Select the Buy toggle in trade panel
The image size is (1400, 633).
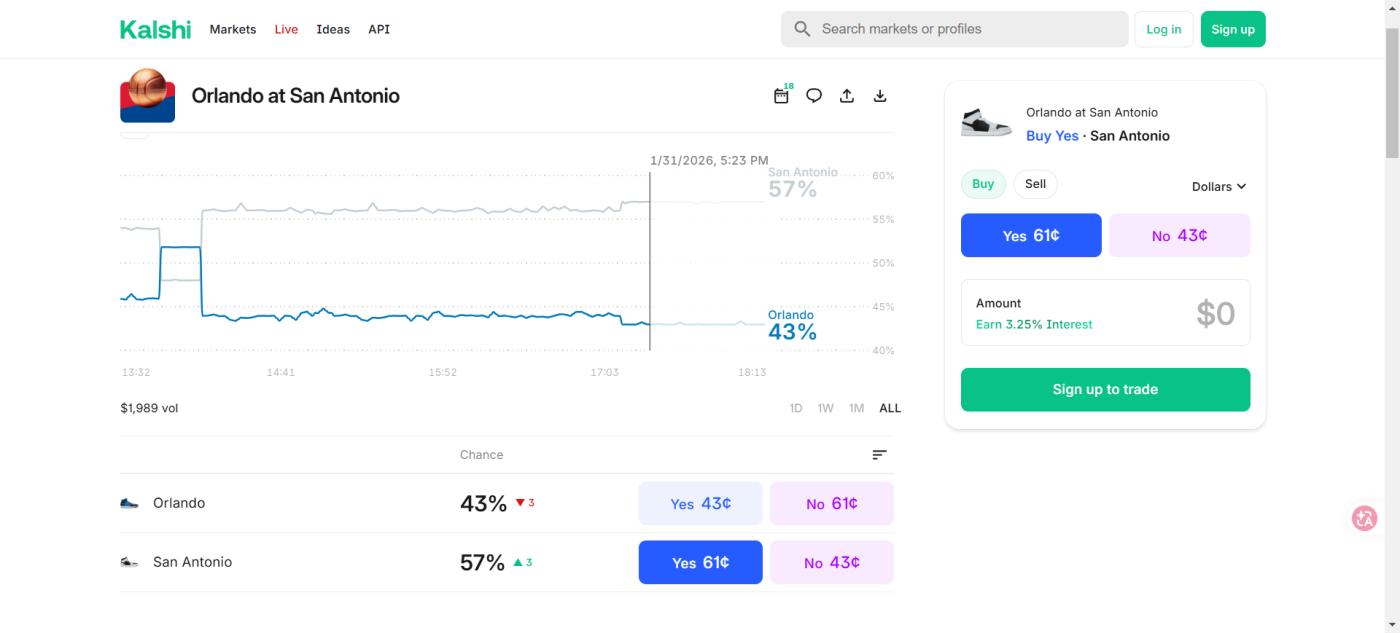pyautogui.click(x=983, y=184)
